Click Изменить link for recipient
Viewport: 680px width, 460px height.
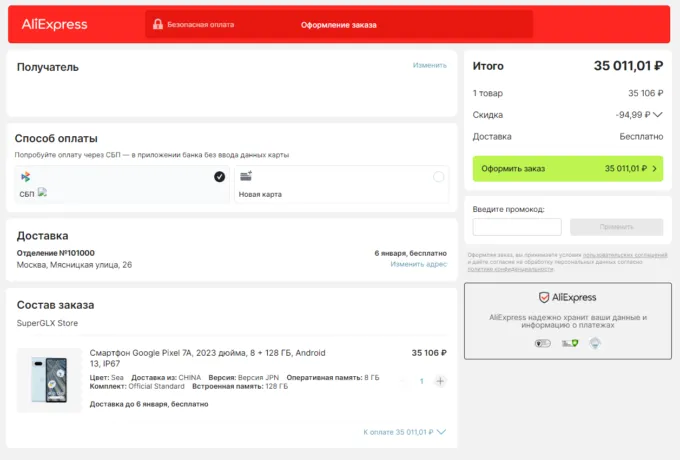point(429,65)
